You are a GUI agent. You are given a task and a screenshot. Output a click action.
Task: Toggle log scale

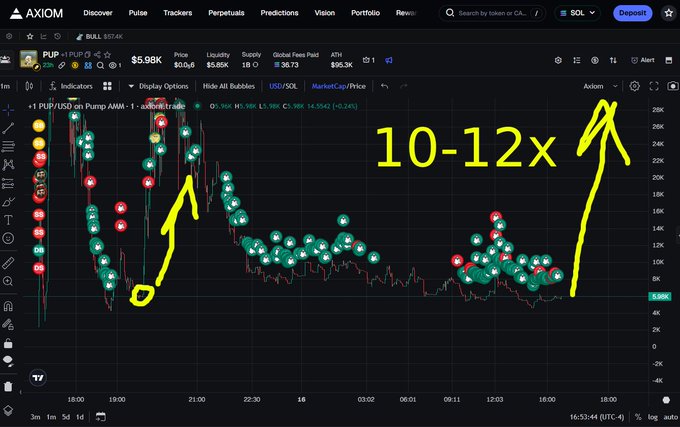(x=653, y=417)
